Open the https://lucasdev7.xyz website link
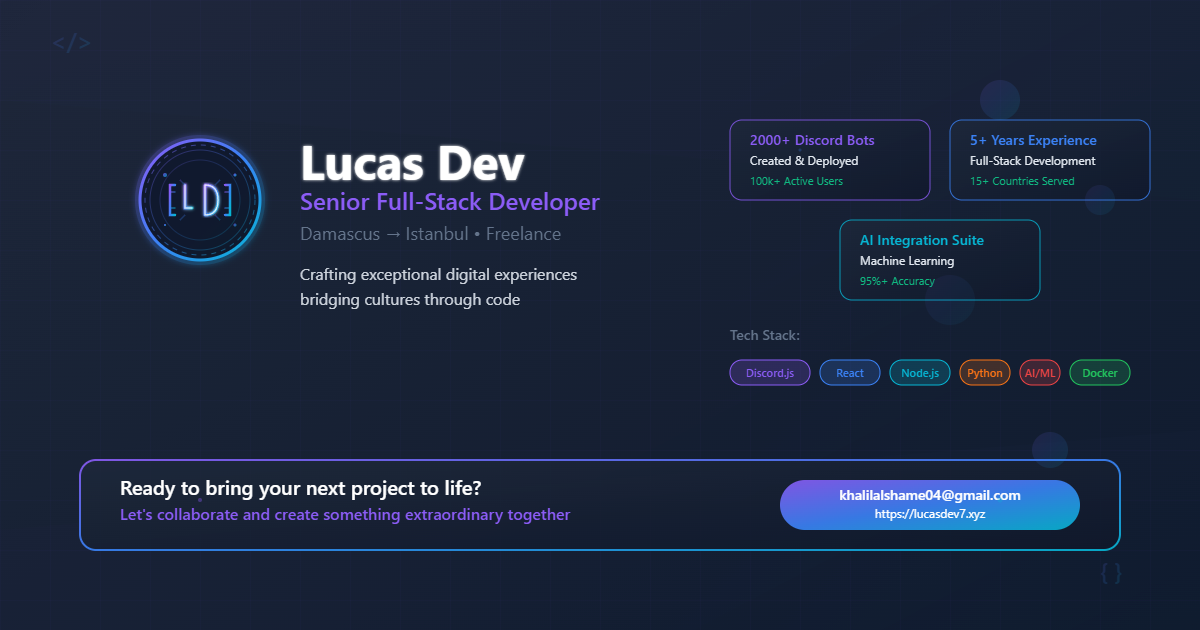This screenshot has width=1200, height=630. [x=930, y=513]
